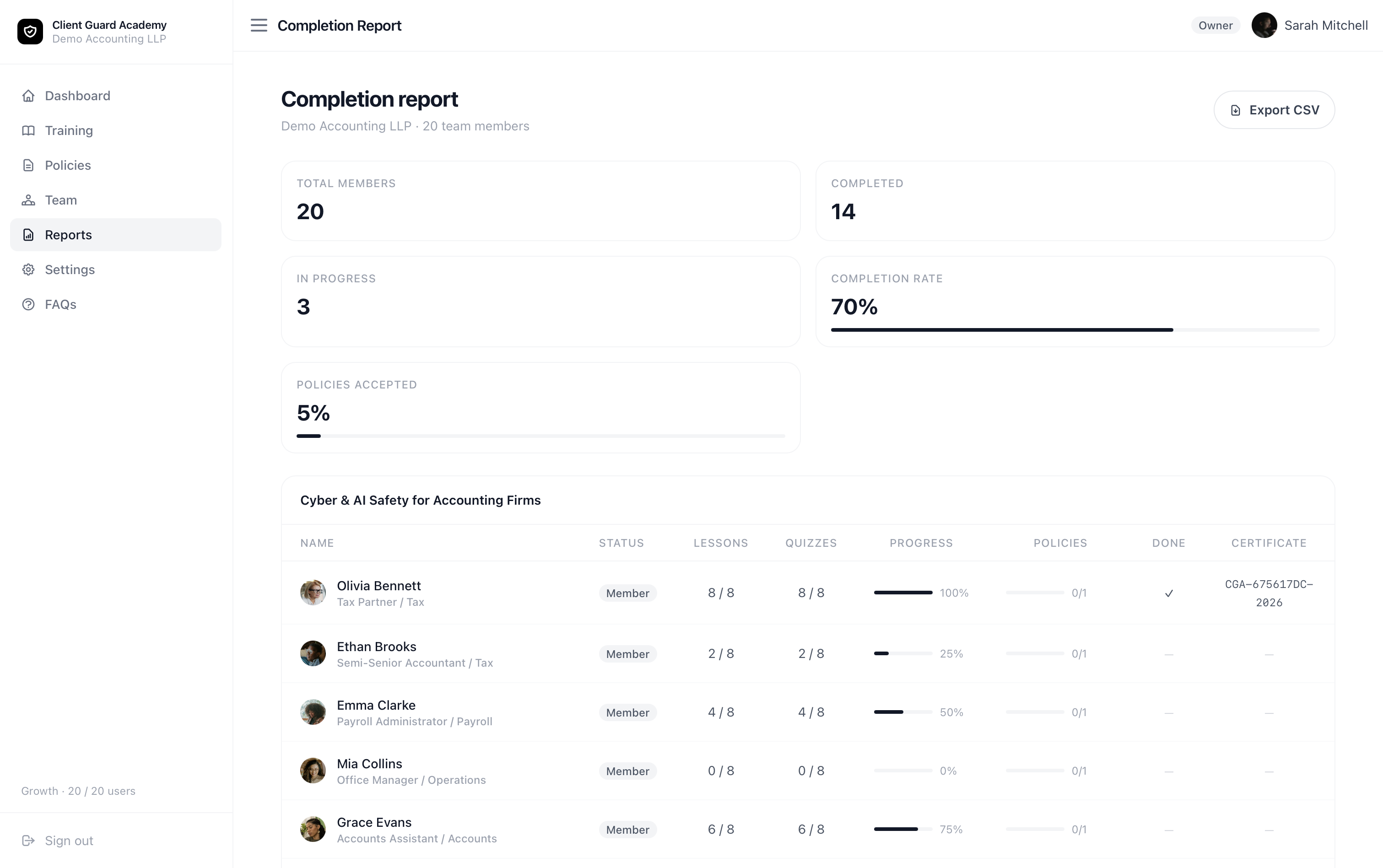
Task: Click Ethan Brooks's 25% progress bar
Action: tap(902, 653)
